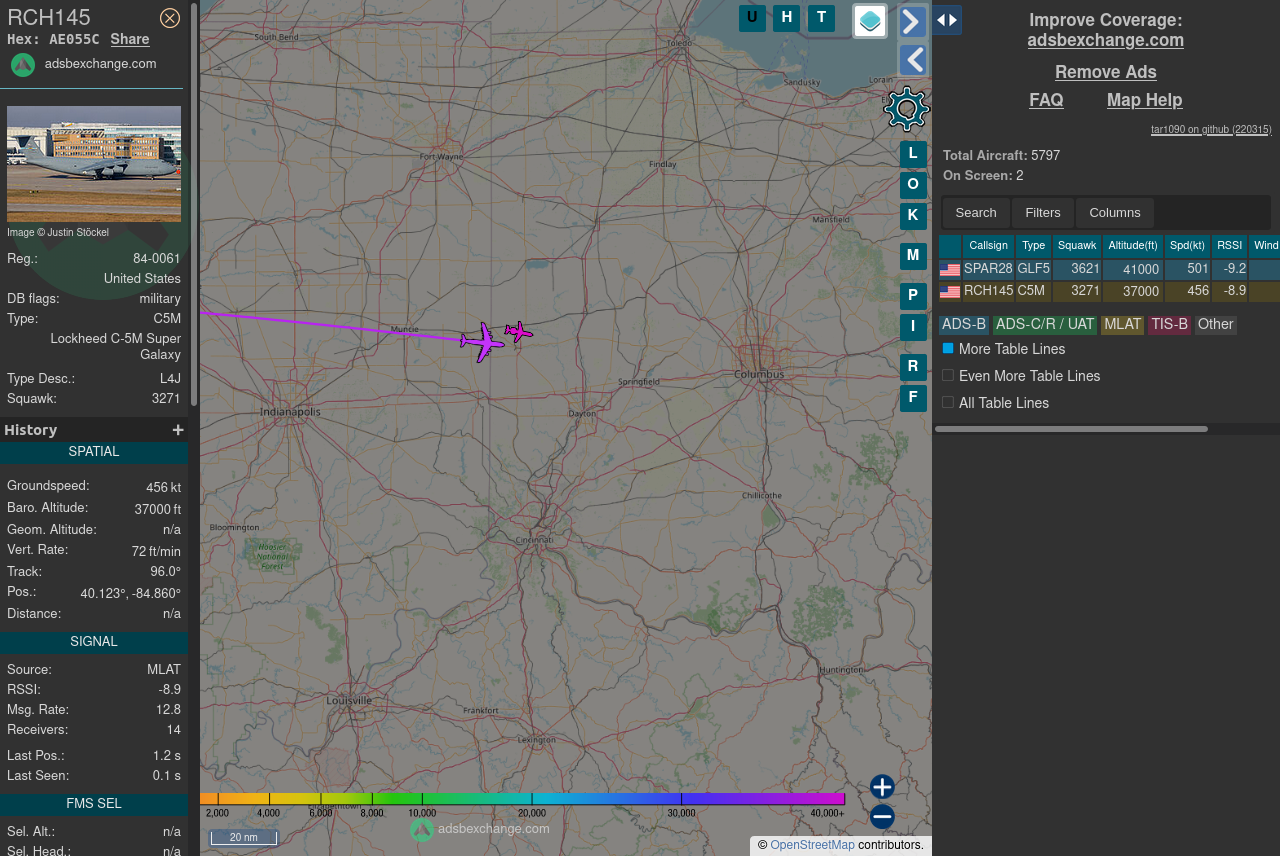The width and height of the screenshot is (1280, 856).
Task: Toggle sidebar width with double-arrow button
Action: pos(947,20)
